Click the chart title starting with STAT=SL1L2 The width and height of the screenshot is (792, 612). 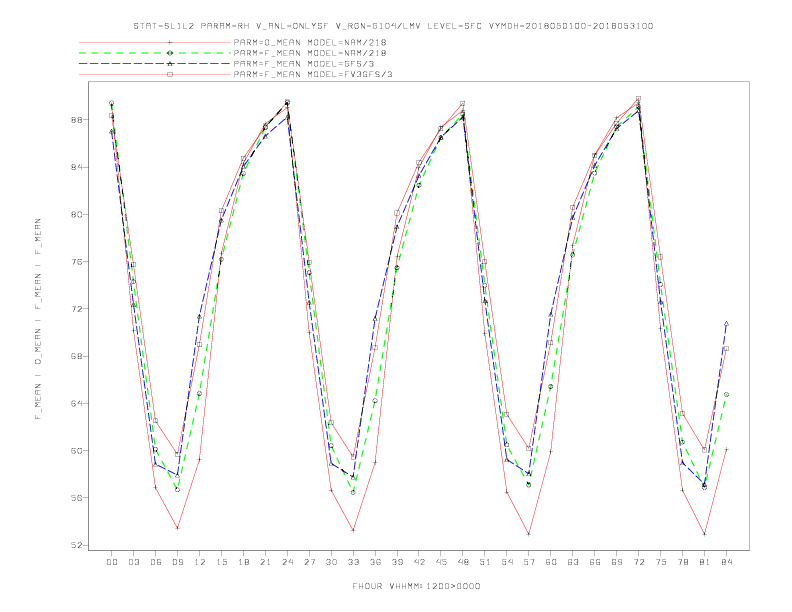click(393, 26)
